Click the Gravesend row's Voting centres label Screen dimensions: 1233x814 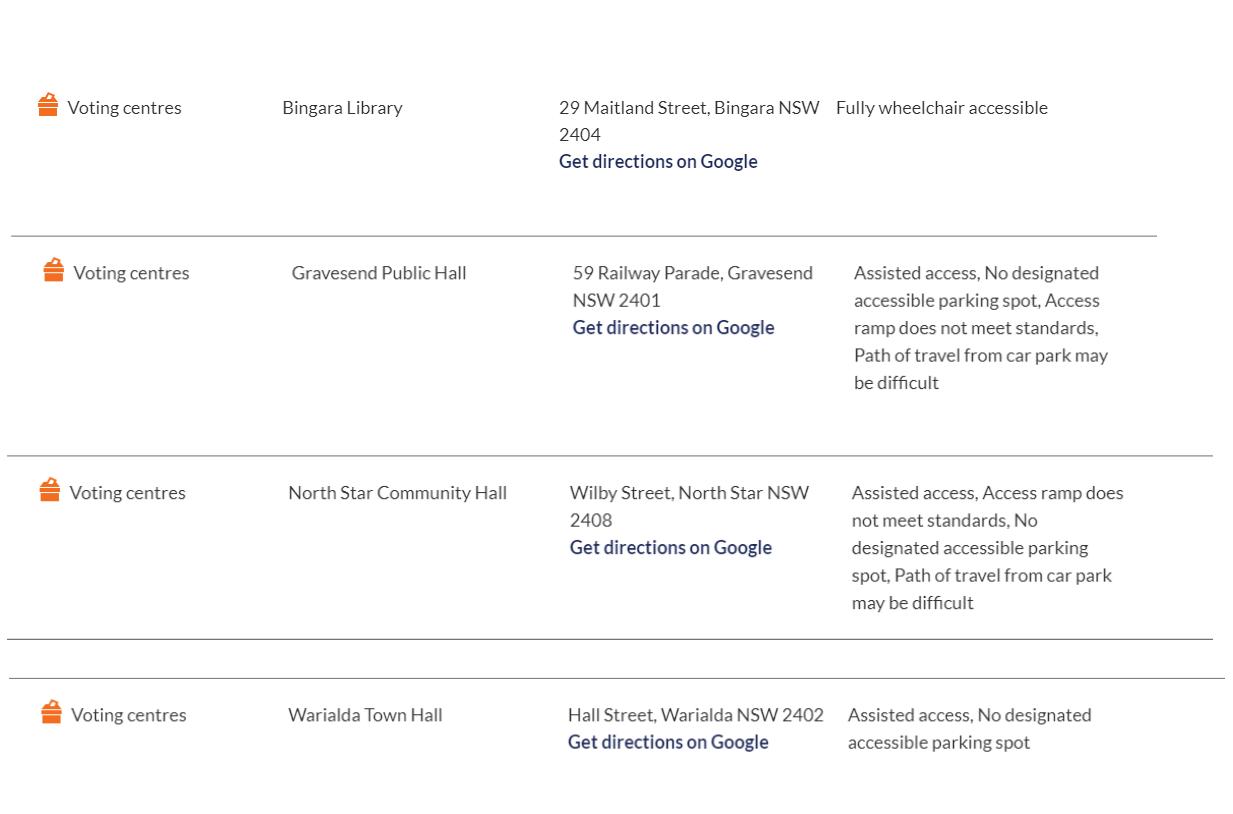click(x=131, y=272)
